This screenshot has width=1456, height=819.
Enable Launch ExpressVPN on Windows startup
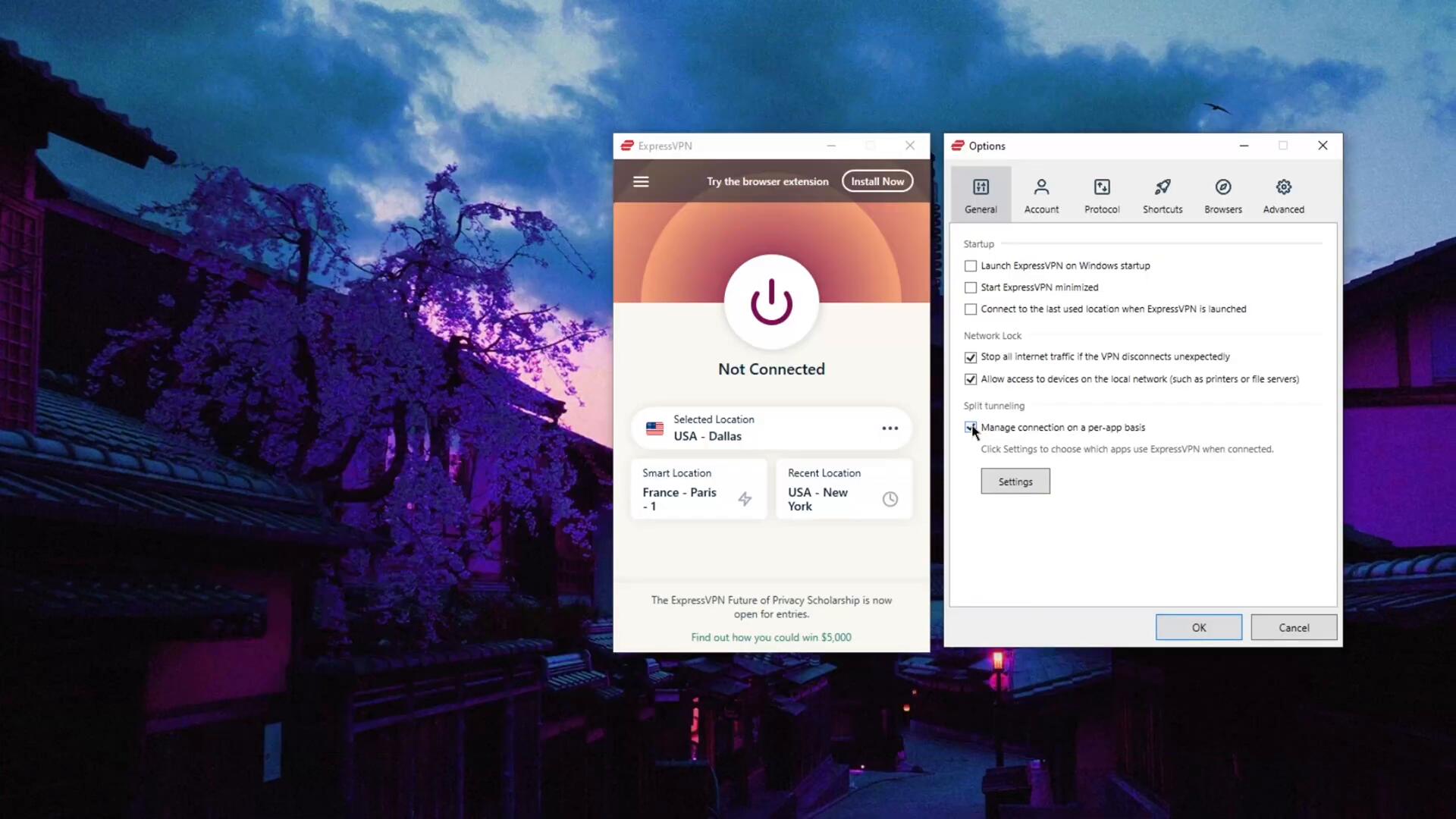click(x=971, y=266)
